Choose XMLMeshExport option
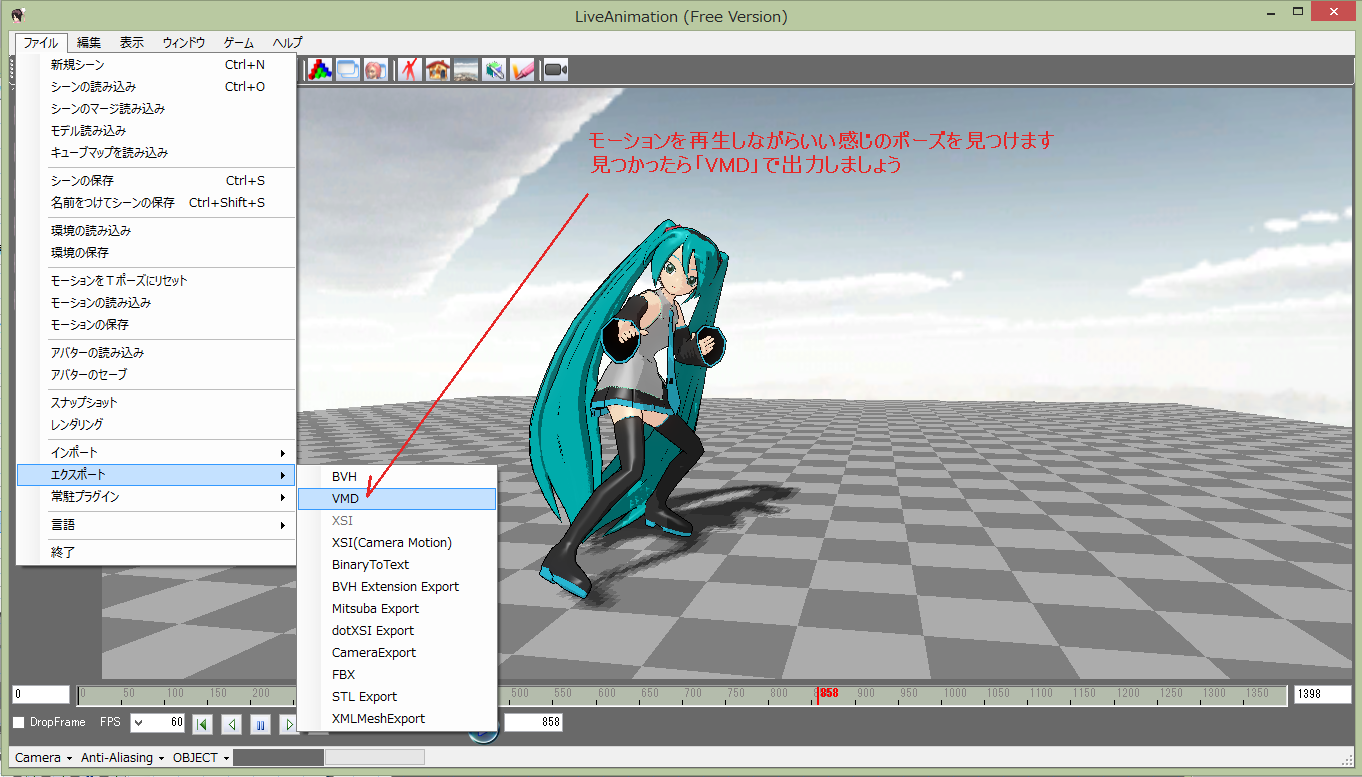This screenshot has height=777, width=1362. pos(397,719)
